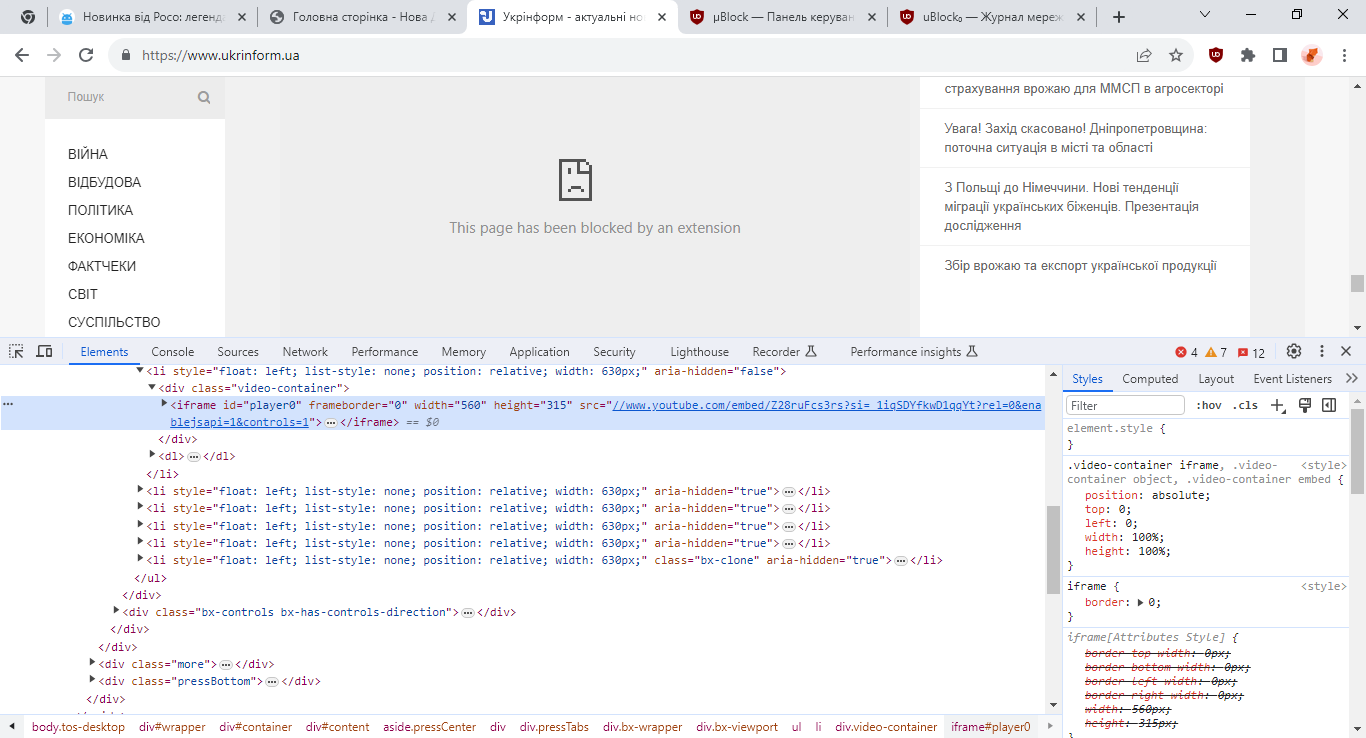Select div.video-container in the breadcrumb bar
Image resolution: width=1366 pixels, height=738 pixels.
point(886,726)
